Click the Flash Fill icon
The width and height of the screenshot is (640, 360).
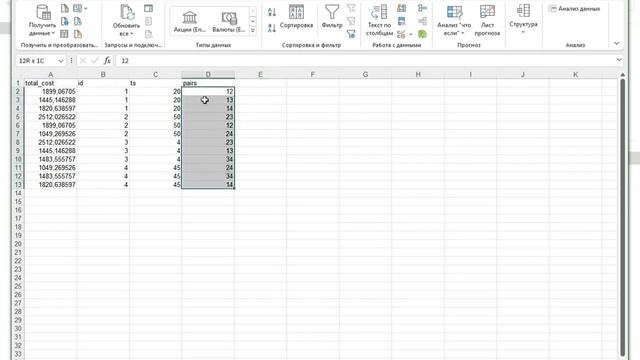pyautogui.click(x=402, y=8)
